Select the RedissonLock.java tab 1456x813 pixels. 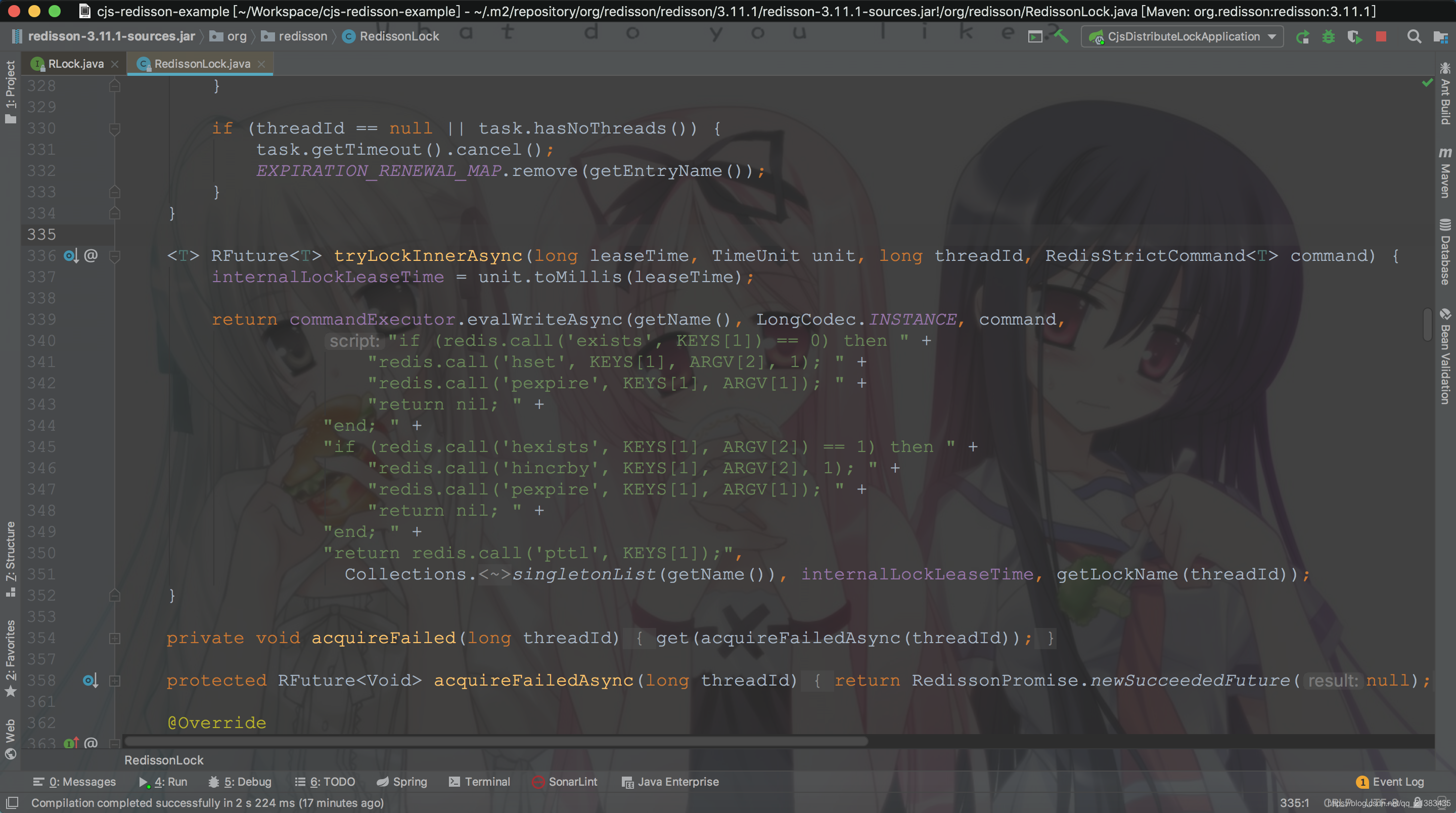199,63
